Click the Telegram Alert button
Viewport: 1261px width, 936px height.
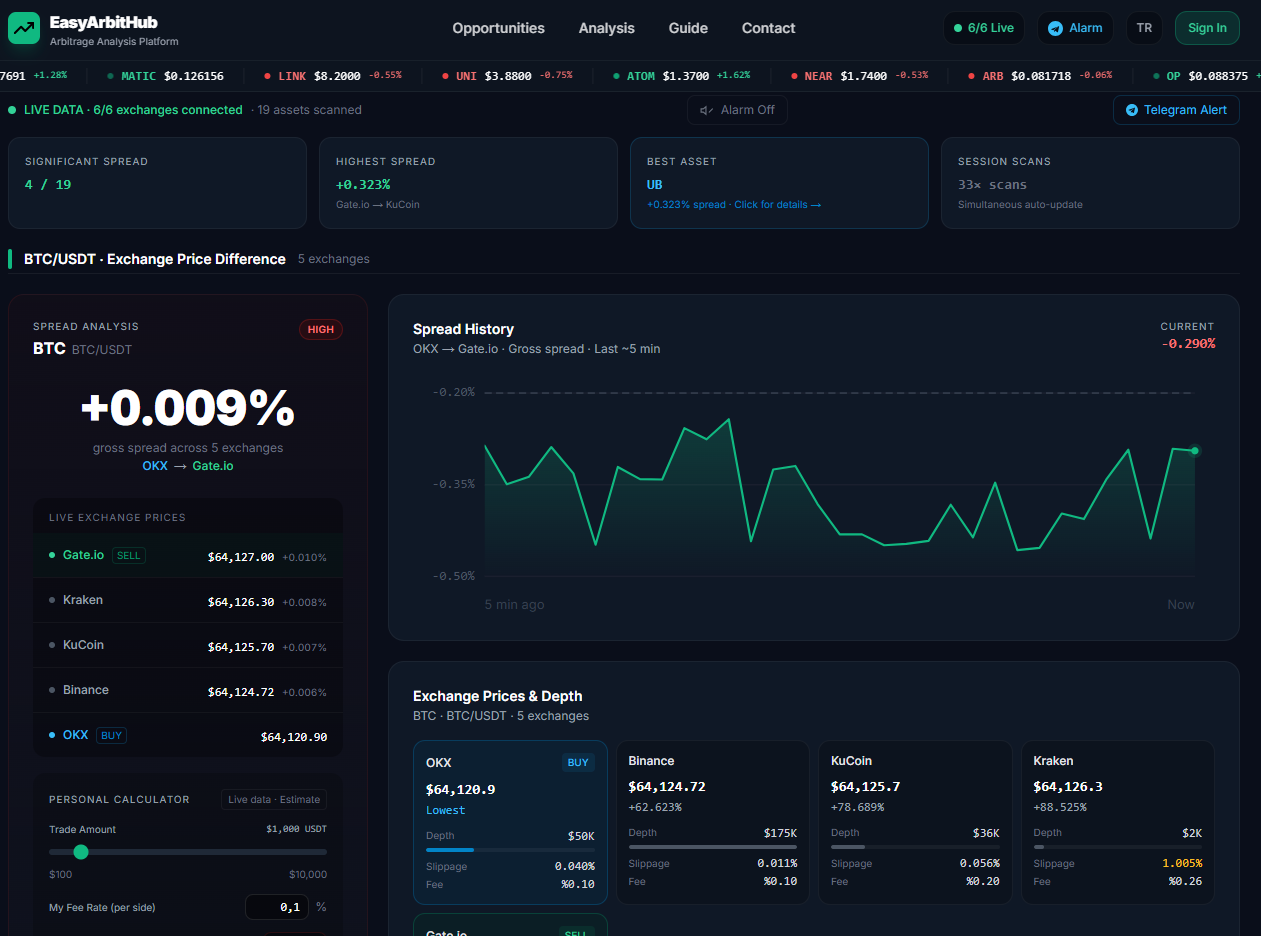[1176, 110]
